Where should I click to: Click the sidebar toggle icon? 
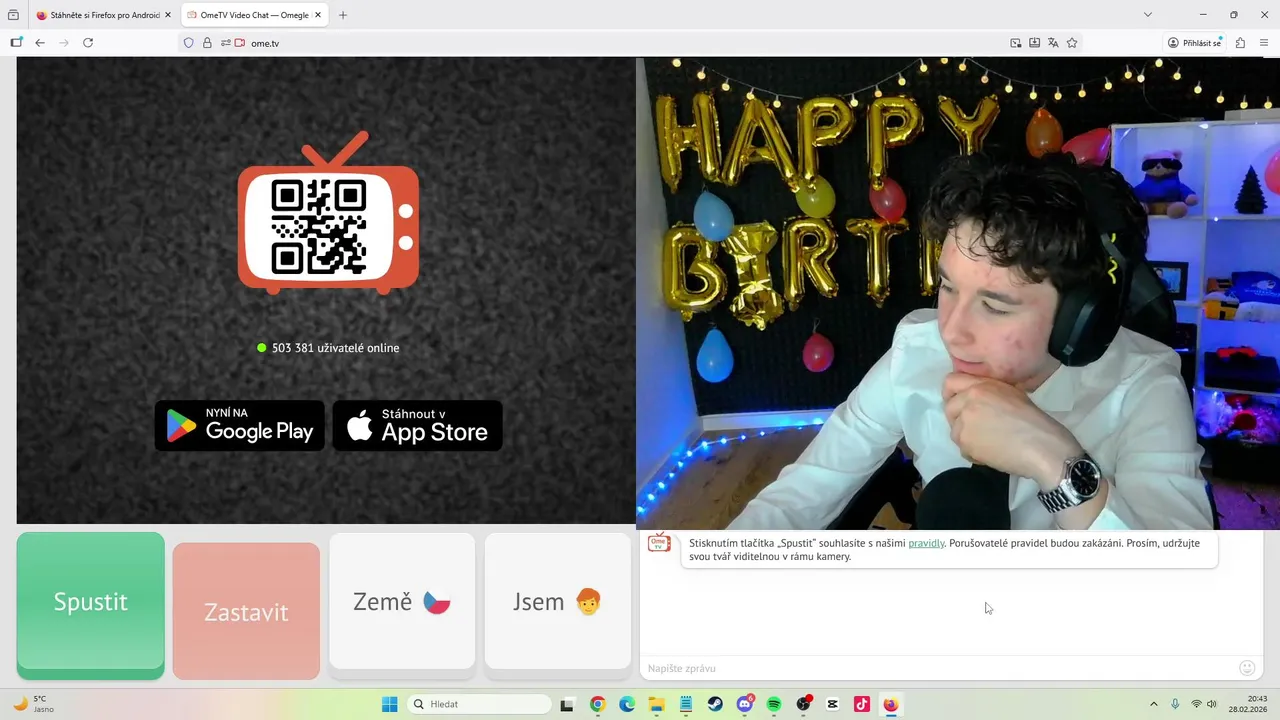16,43
